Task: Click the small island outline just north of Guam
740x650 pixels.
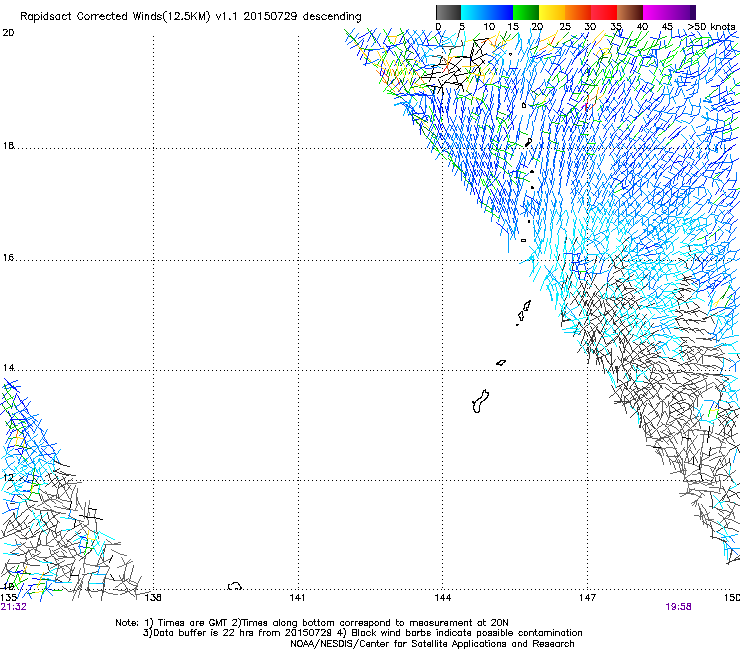Action: tap(501, 363)
